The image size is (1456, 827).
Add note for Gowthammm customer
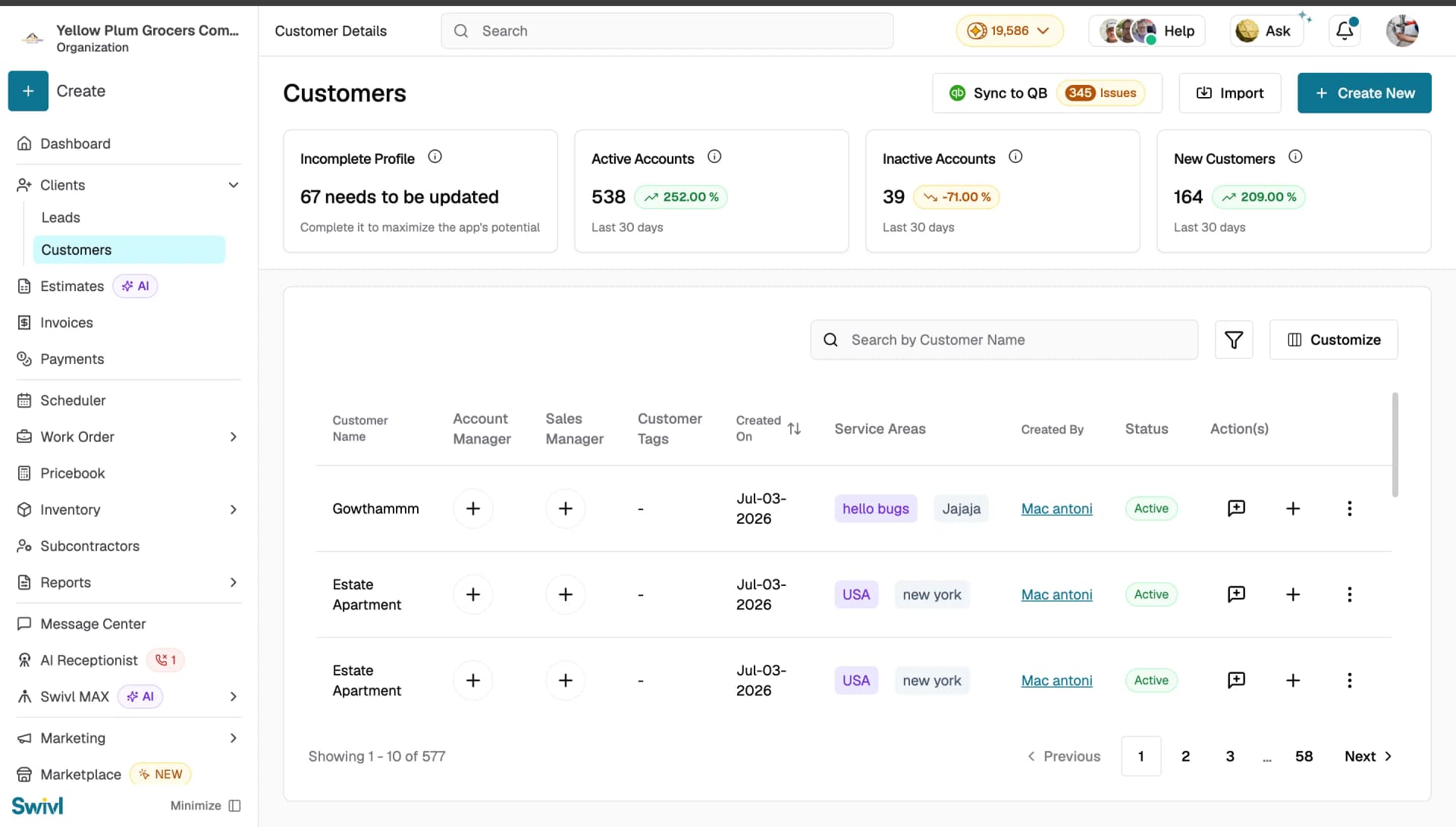coord(1236,508)
